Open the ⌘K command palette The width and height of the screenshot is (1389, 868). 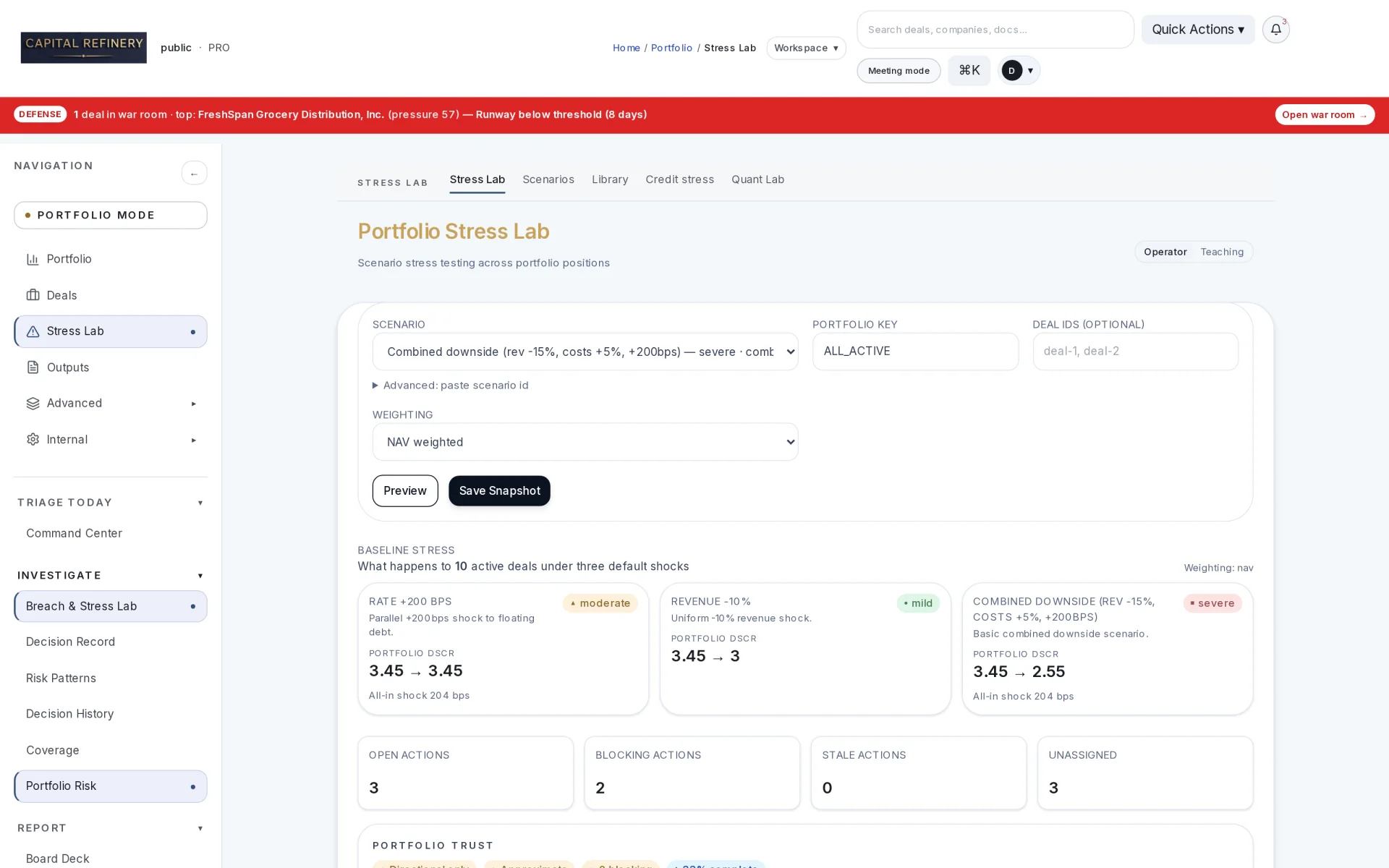[969, 70]
